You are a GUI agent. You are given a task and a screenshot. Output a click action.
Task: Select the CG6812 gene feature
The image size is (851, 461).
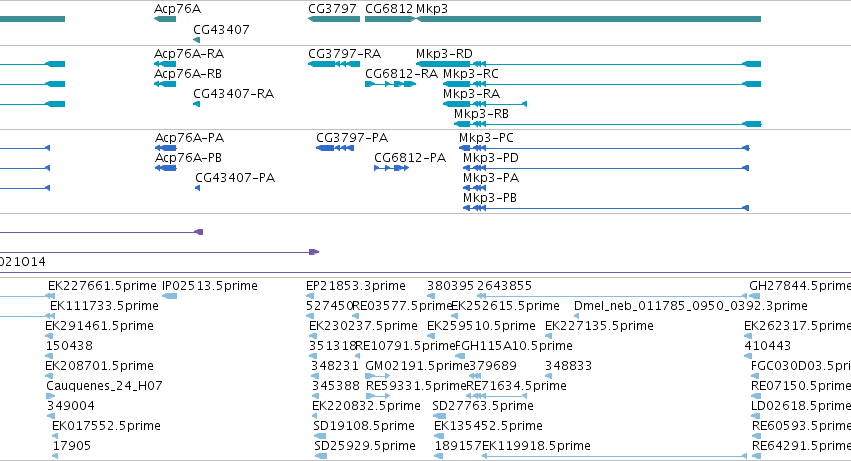click(x=390, y=19)
